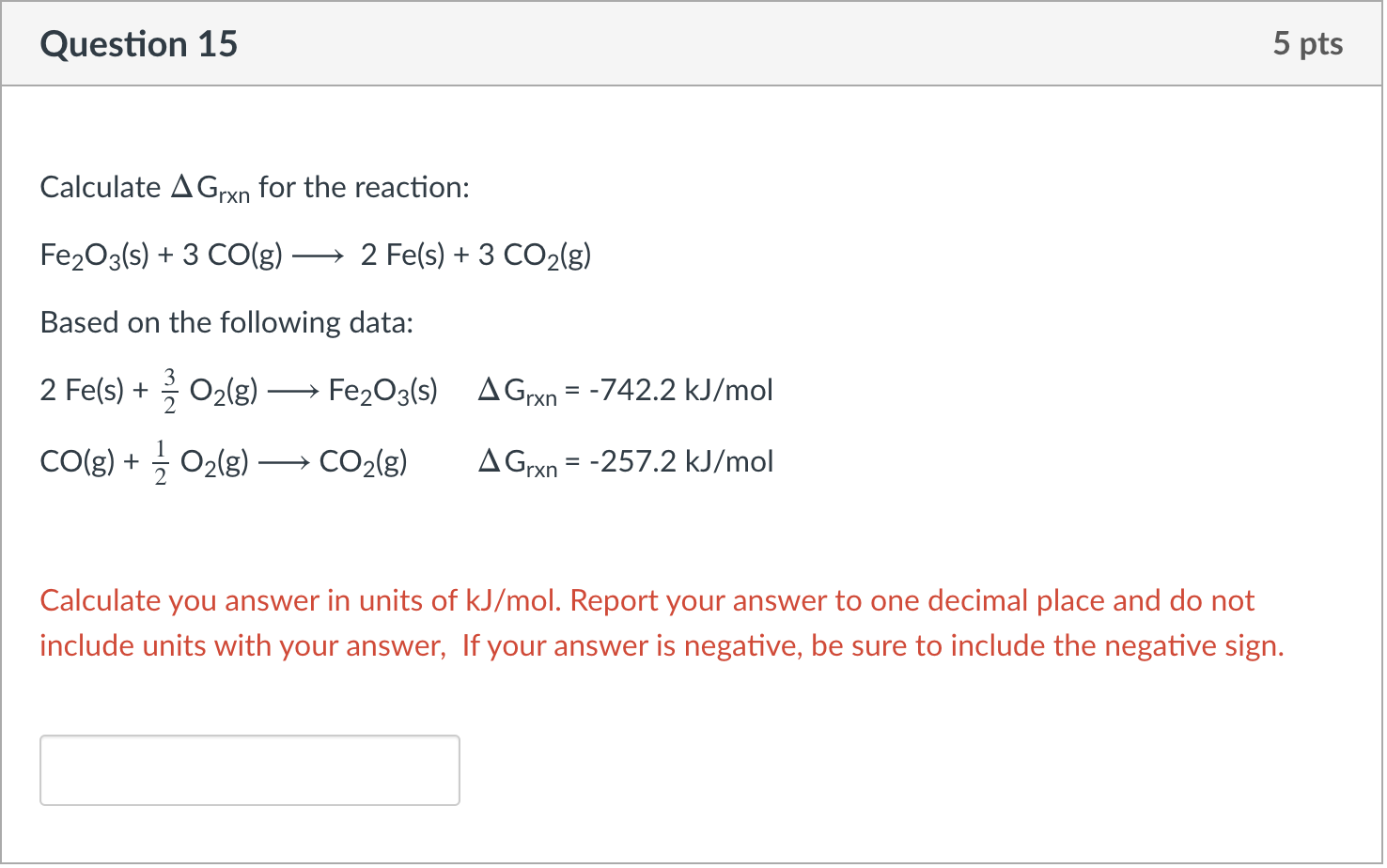1387x868 pixels.
Task: Click the fraction 1/2 in second equation
Action: [x=160, y=460]
